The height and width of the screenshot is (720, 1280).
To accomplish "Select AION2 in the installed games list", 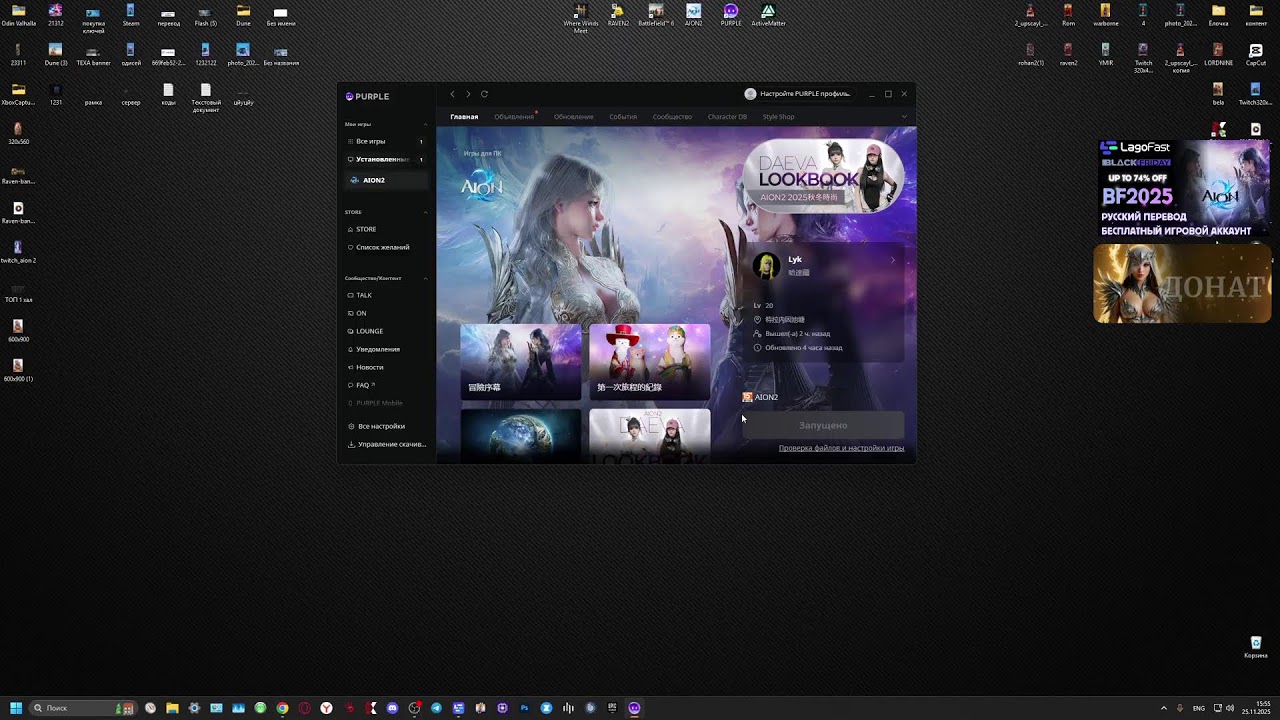I will coord(385,180).
